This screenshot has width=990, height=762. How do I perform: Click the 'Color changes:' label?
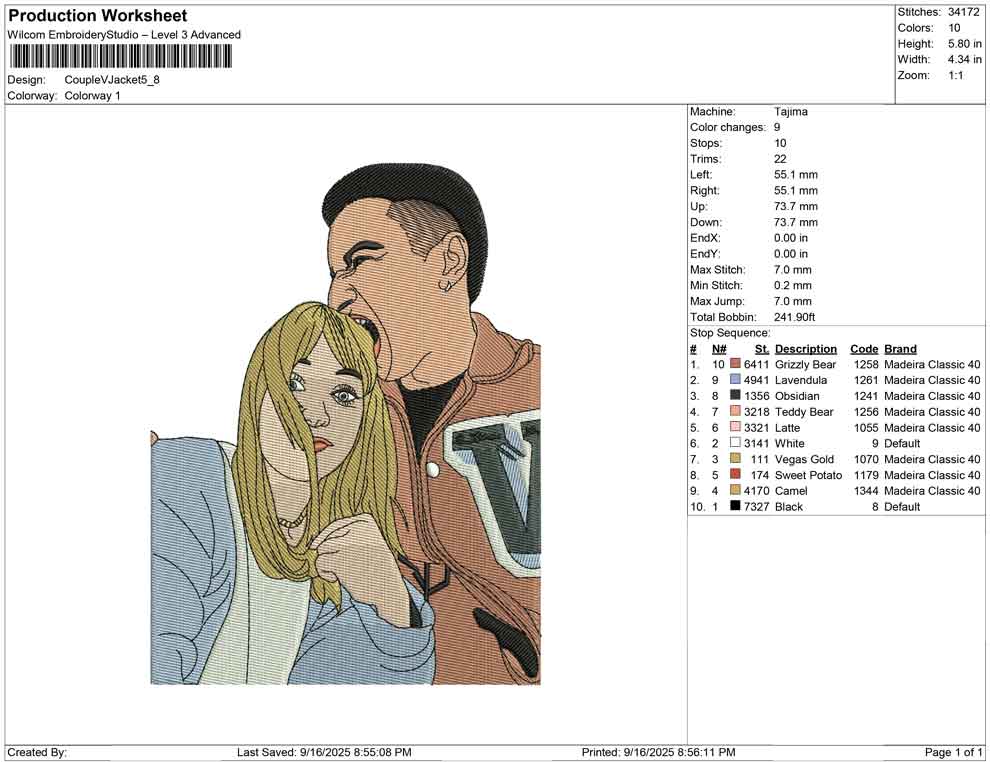pyautogui.click(x=727, y=128)
